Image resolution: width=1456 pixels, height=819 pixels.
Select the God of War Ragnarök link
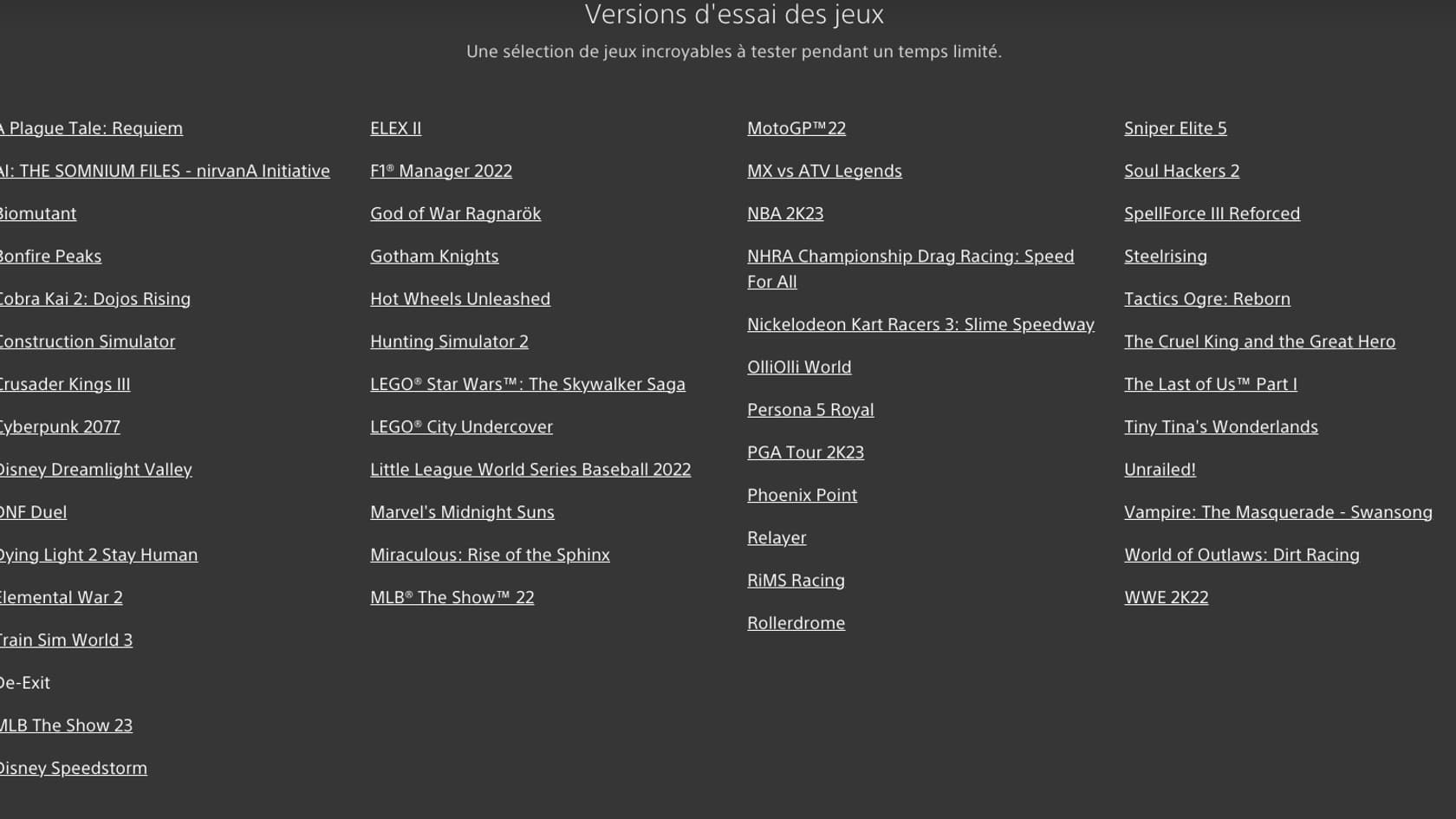click(x=455, y=213)
